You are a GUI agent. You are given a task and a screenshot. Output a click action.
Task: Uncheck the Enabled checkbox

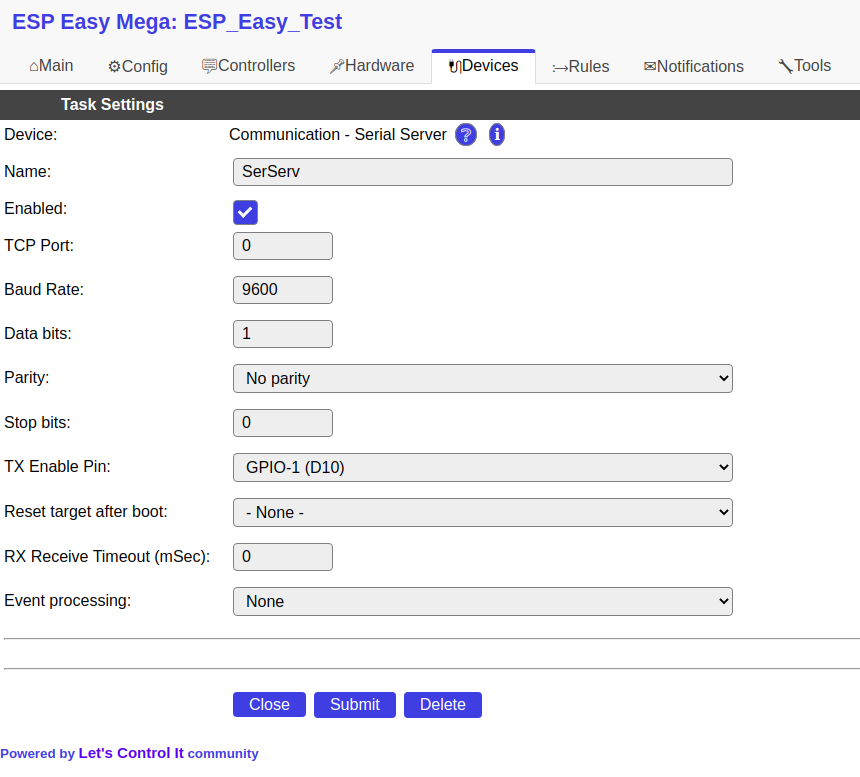click(245, 212)
